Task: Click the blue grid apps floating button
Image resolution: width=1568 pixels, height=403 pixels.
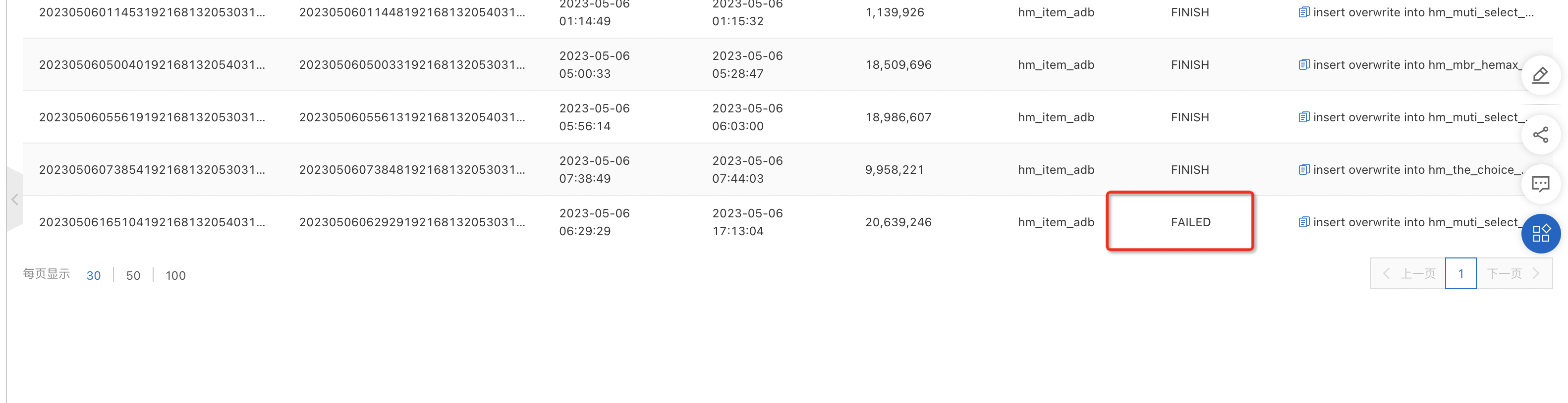Action: pos(1541,233)
